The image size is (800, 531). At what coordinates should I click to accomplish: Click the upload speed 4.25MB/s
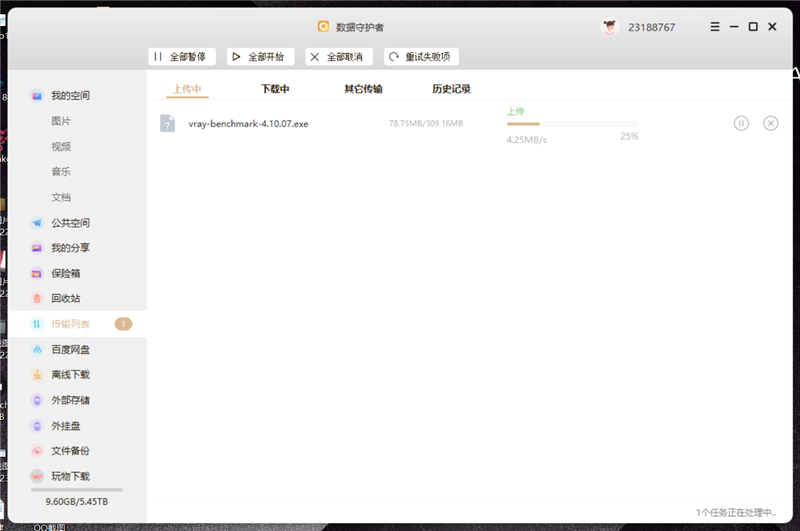(527, 140)
